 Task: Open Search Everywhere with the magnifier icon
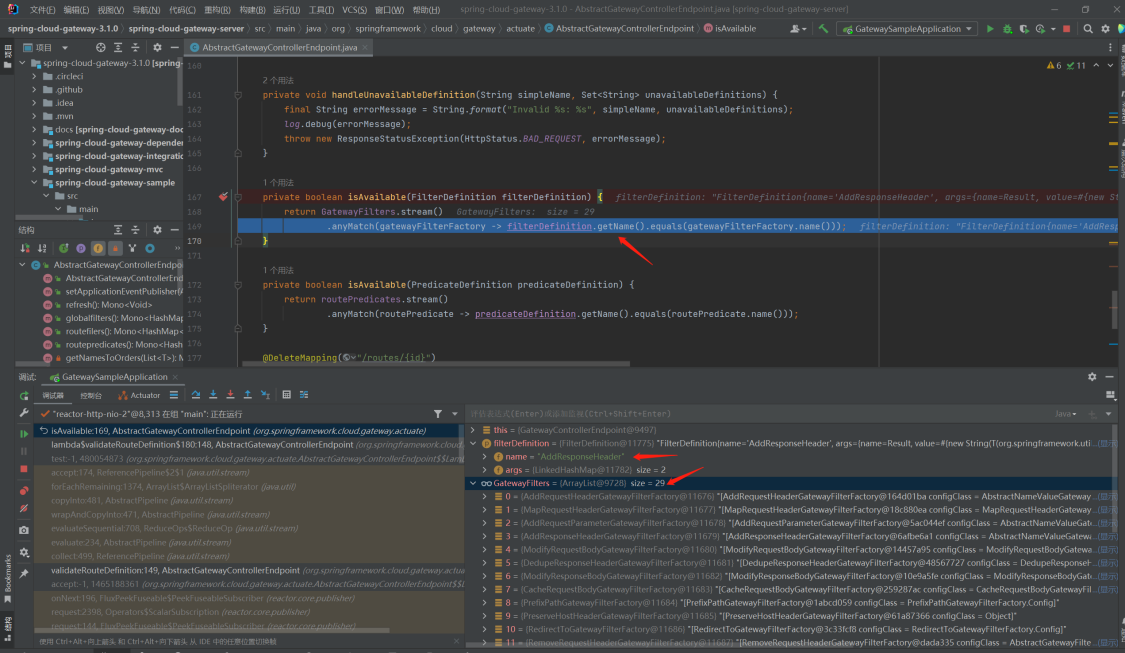tap(1088, 29)
